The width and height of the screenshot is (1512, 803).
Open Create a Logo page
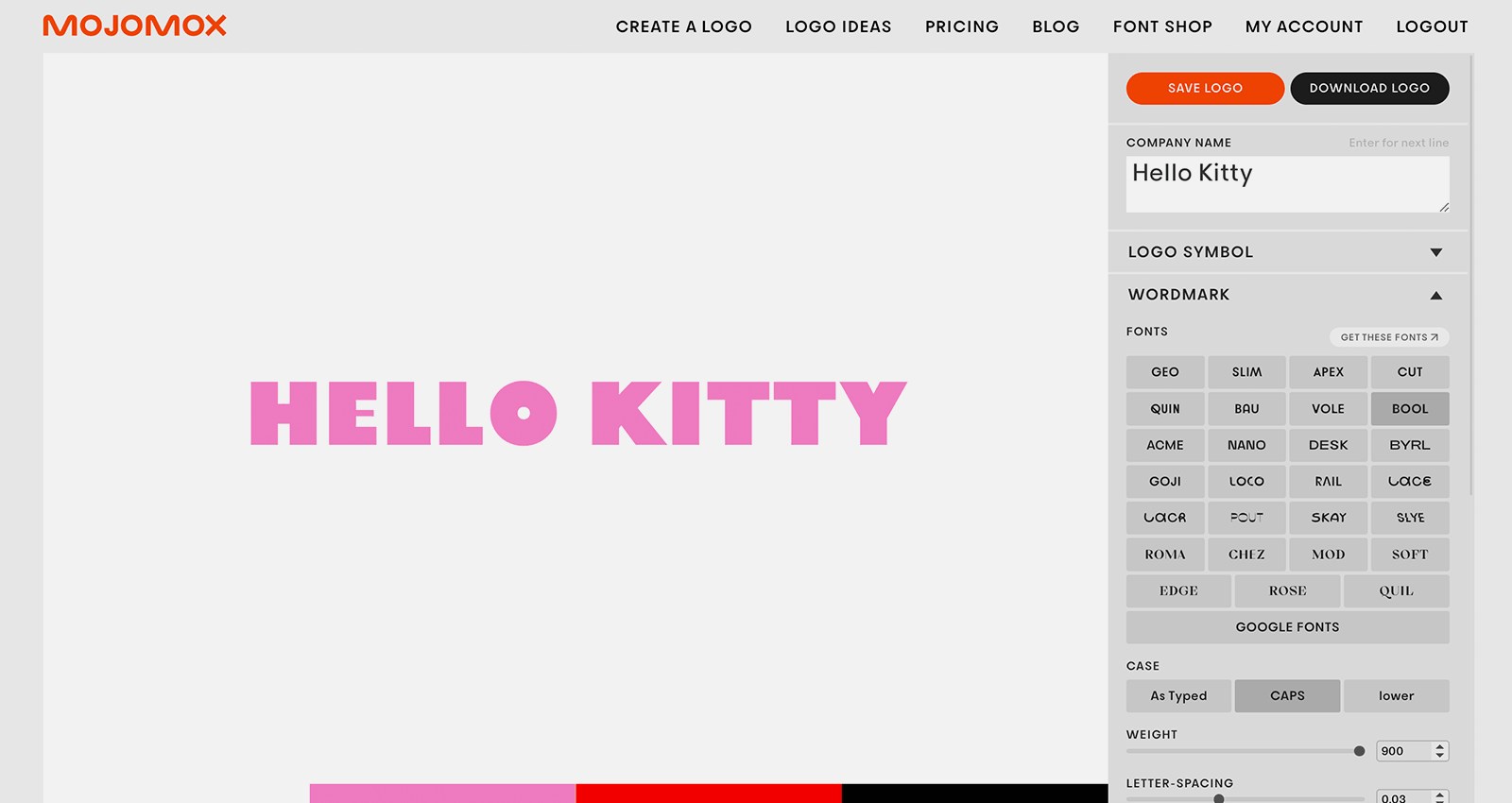pos(683,26)
